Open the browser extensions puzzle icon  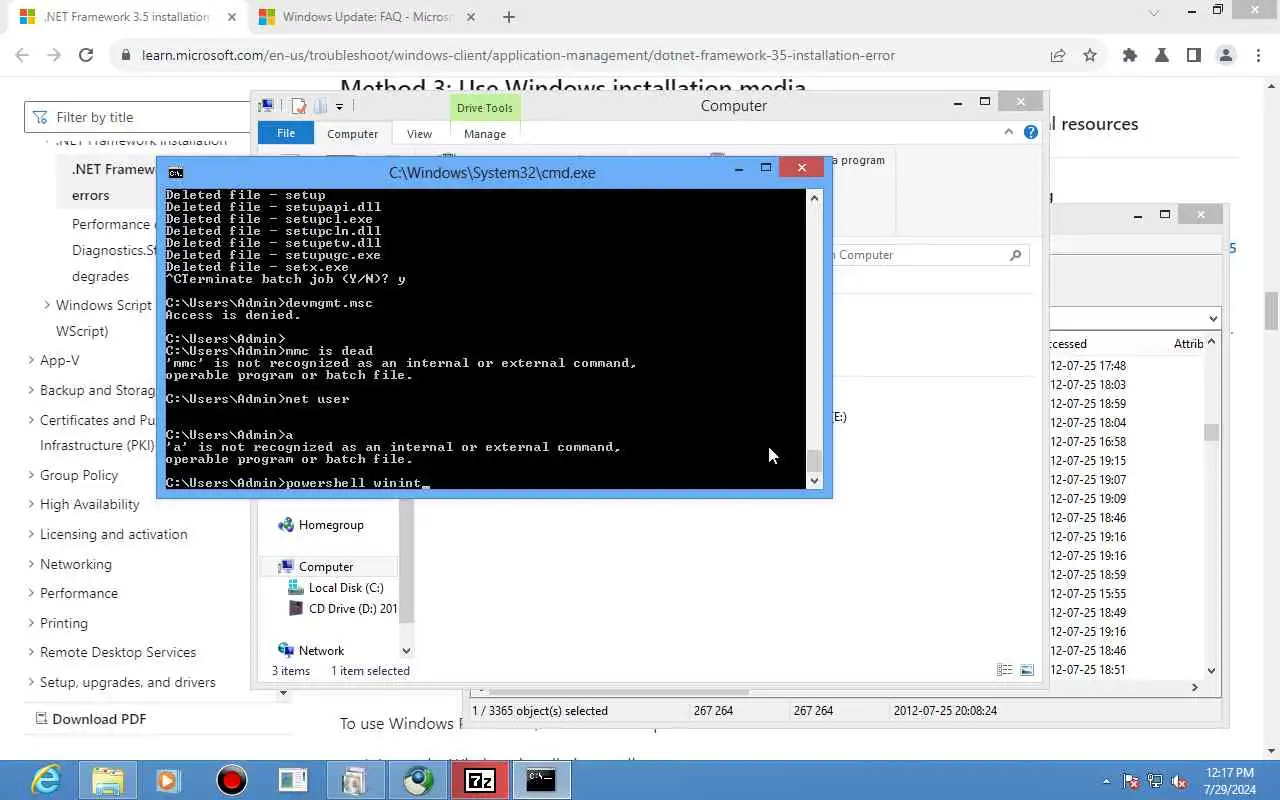point(1130,55)
